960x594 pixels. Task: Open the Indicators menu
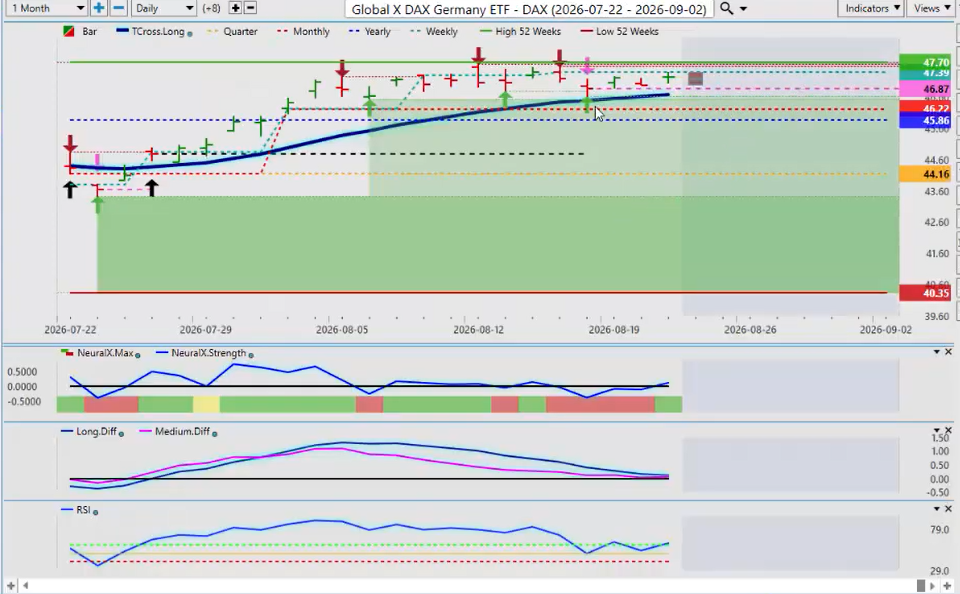pyautogui.click(x=871, y=8)
